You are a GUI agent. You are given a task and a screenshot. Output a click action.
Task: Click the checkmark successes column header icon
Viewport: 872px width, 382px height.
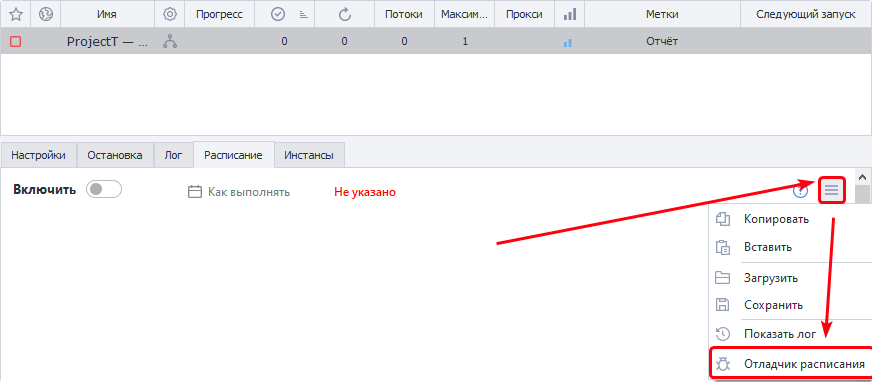[x=278, y=15]
